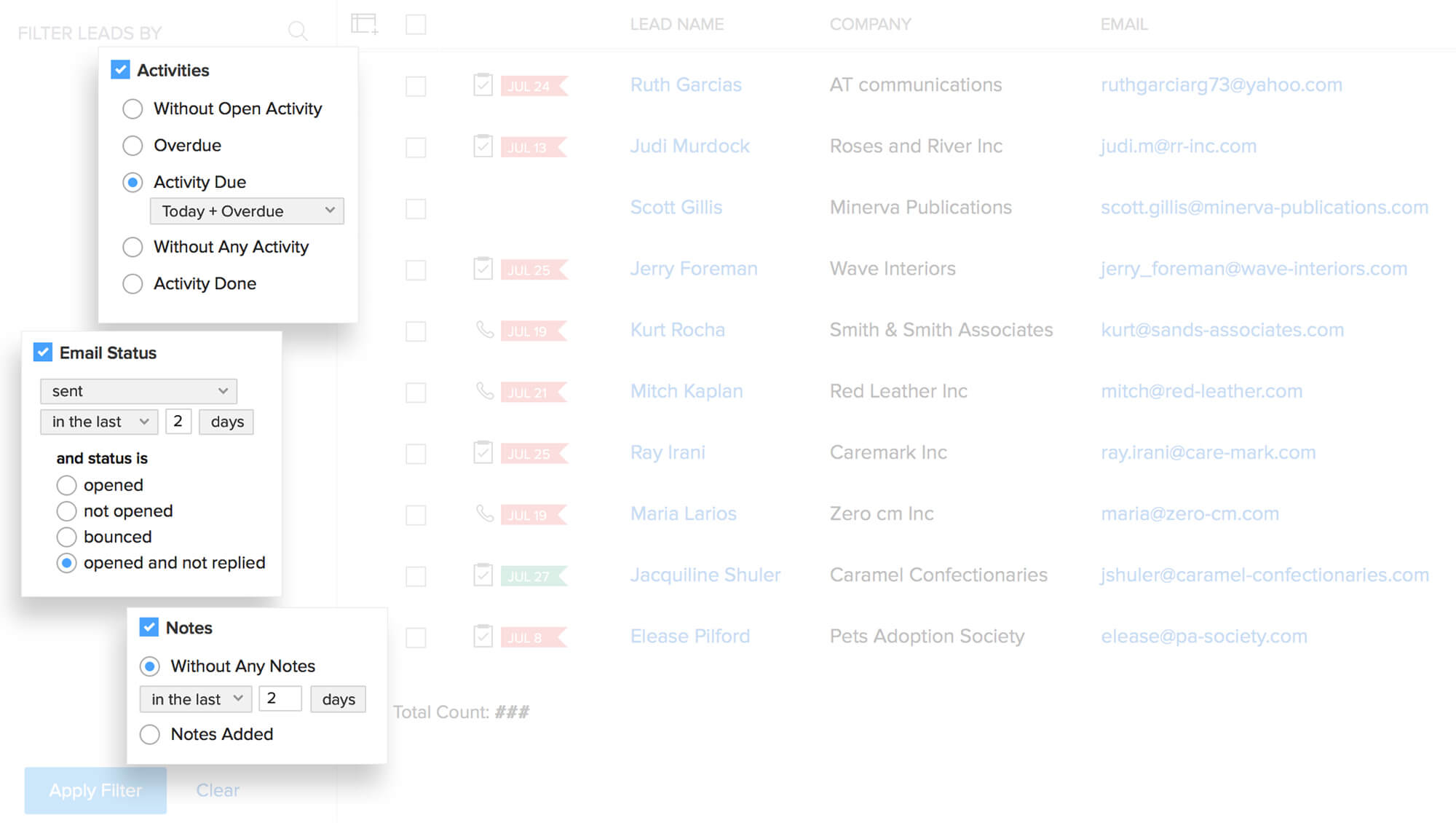Click the task icon on Jerry Foreman row

(x=483, y=269)
